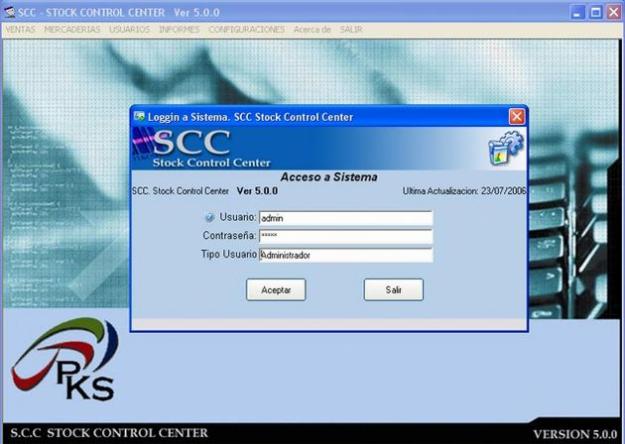Screen dimensions: 625x444
Task: Click the gear folder icon in banner
Action: (x=505, y=148)
